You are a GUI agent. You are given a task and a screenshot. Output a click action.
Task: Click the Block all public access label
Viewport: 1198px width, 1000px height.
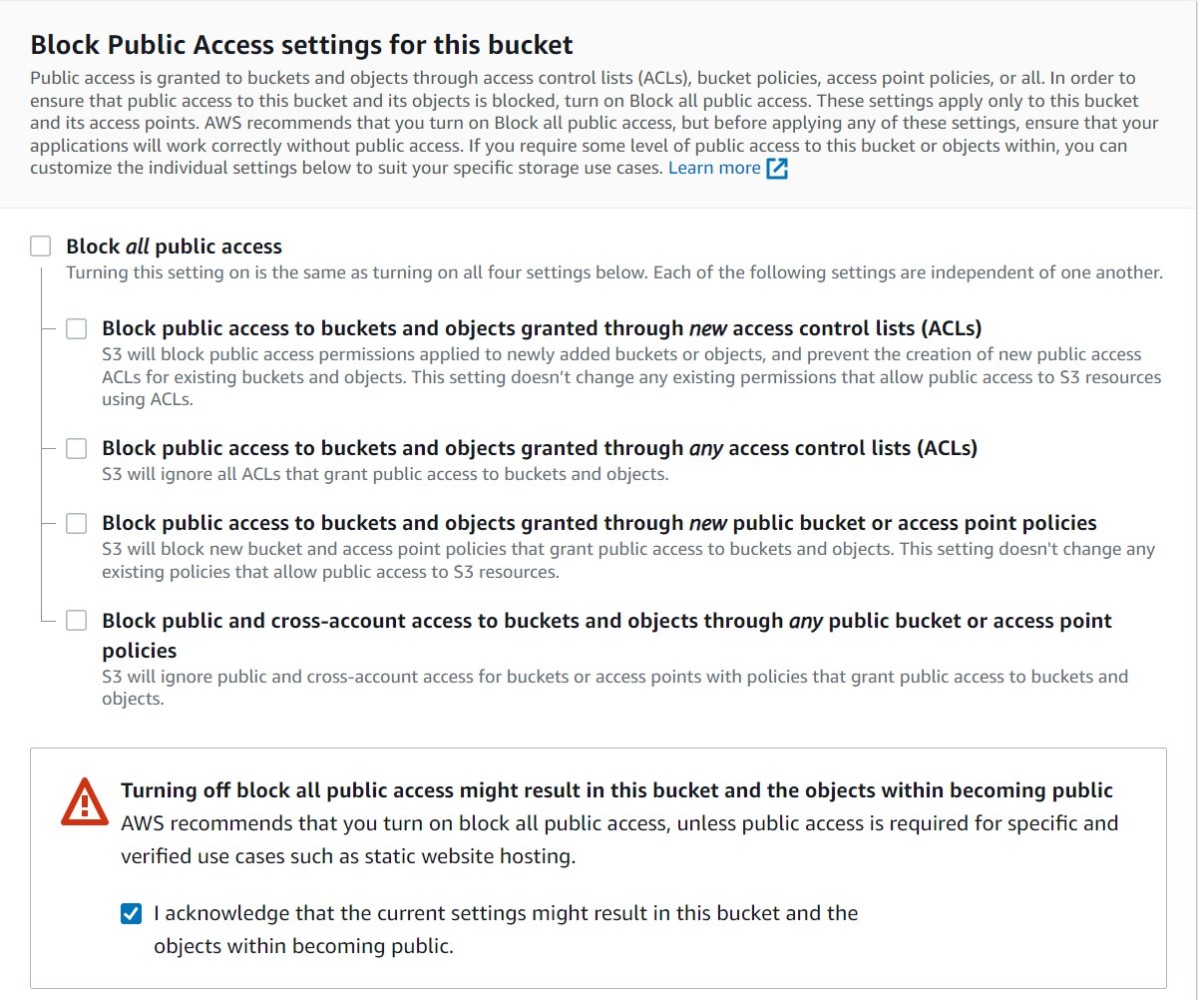coord(173,246)
